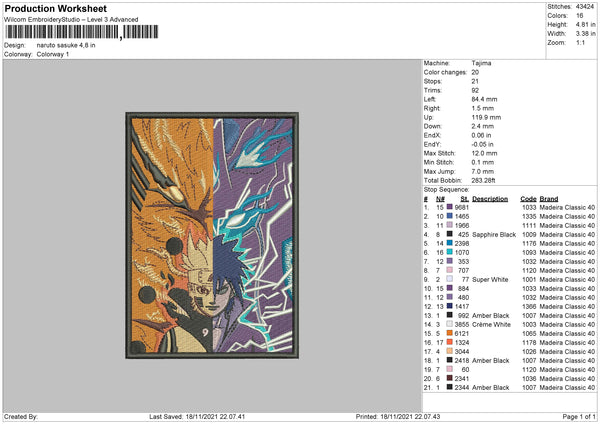Click the 'Description' column header
The width and height of the screenshot is (600, 424).
pos(490,199)
